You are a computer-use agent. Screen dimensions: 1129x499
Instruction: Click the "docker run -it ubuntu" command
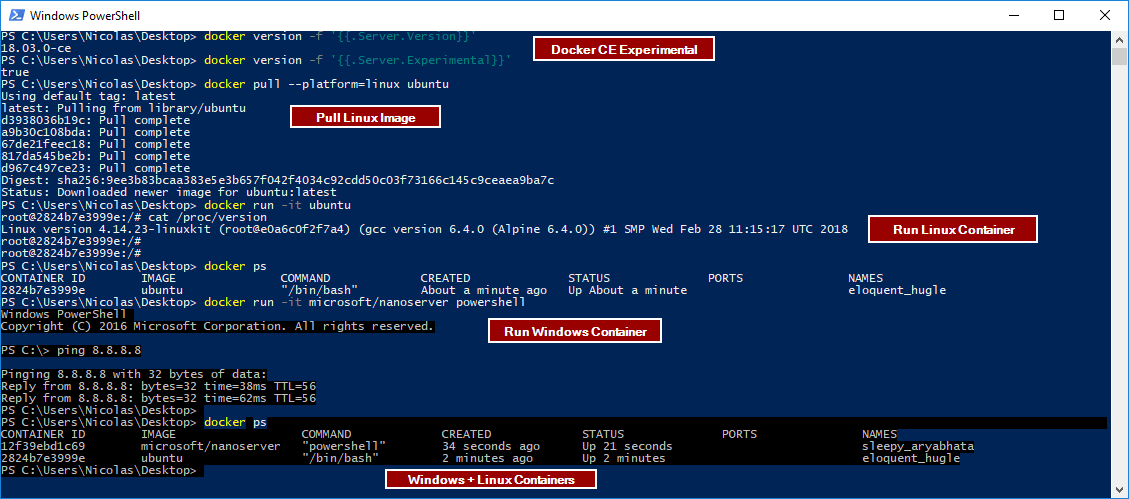278,205
